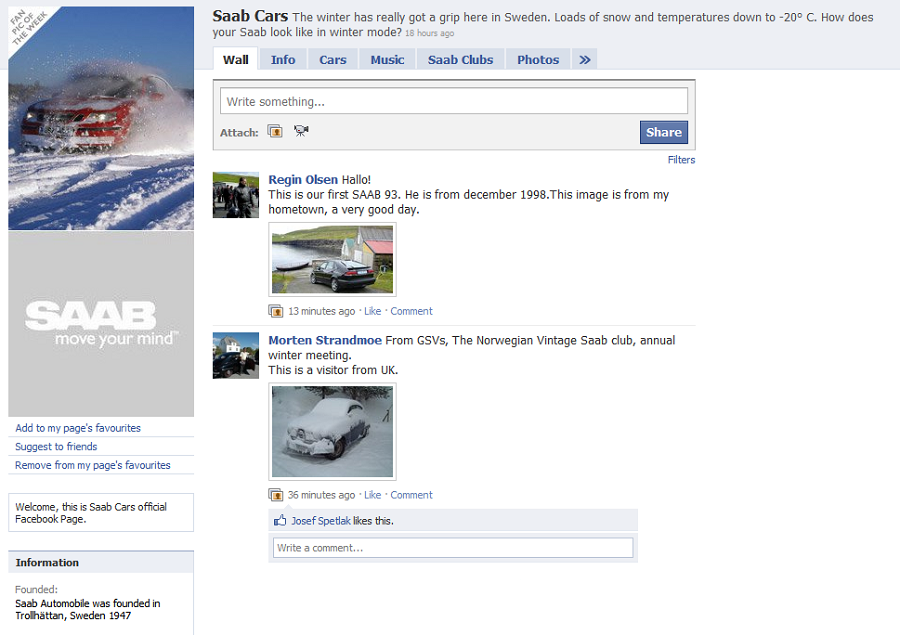
Task: Click thumbs-up icon next to Josef Spetlak
Action: click(280, 521)
